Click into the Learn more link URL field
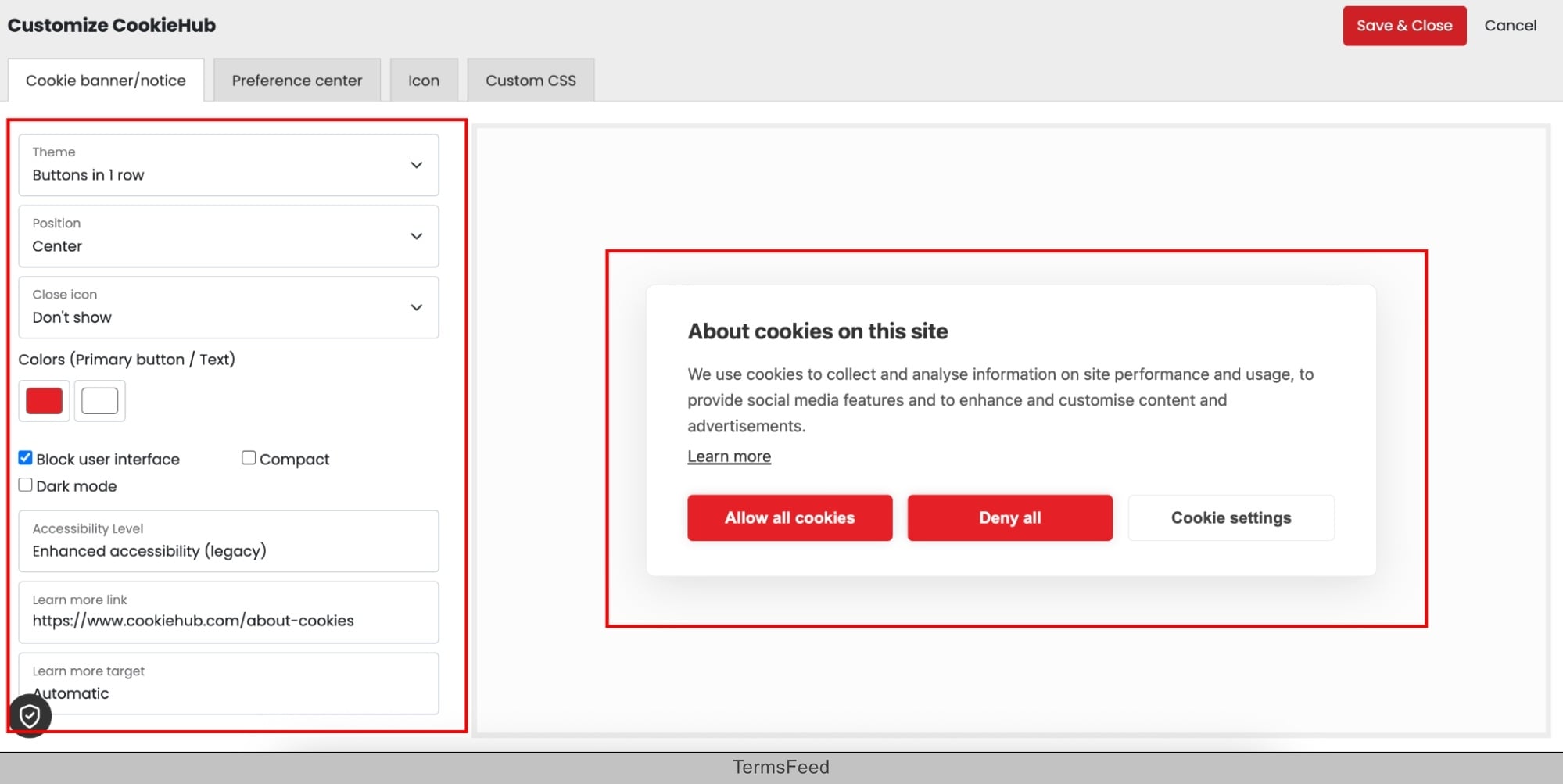 [x=228, y=612]
